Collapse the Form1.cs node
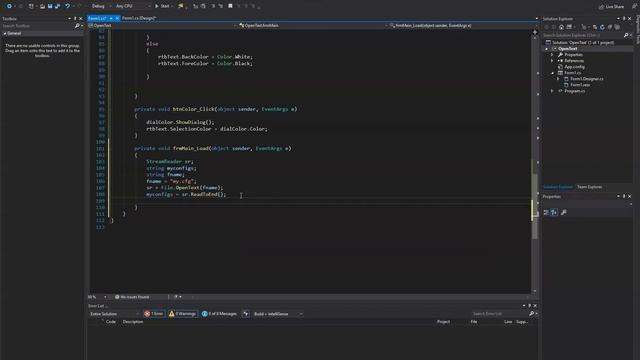The height and width of the screenshot is (360, 640). [552, 73]
